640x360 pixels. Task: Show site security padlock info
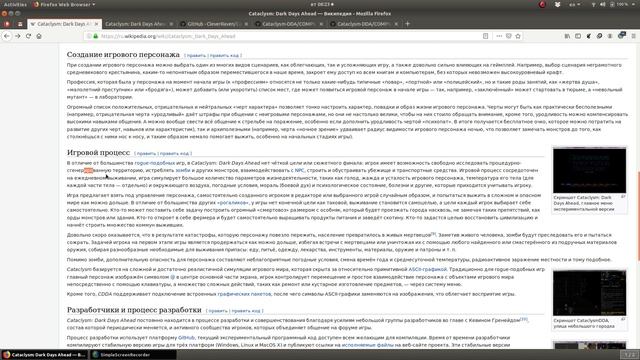[96, 36]
